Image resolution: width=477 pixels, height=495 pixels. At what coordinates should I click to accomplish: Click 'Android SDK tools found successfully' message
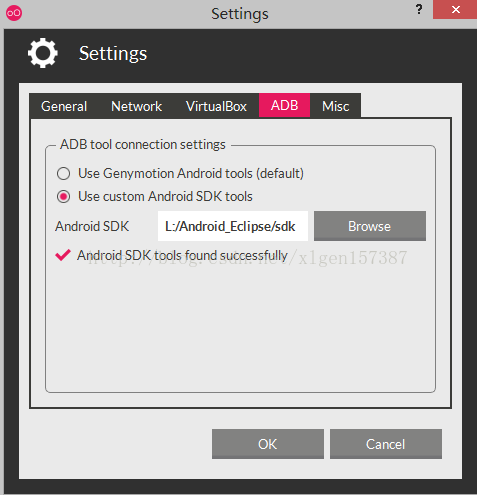click(x=182, y=256)
